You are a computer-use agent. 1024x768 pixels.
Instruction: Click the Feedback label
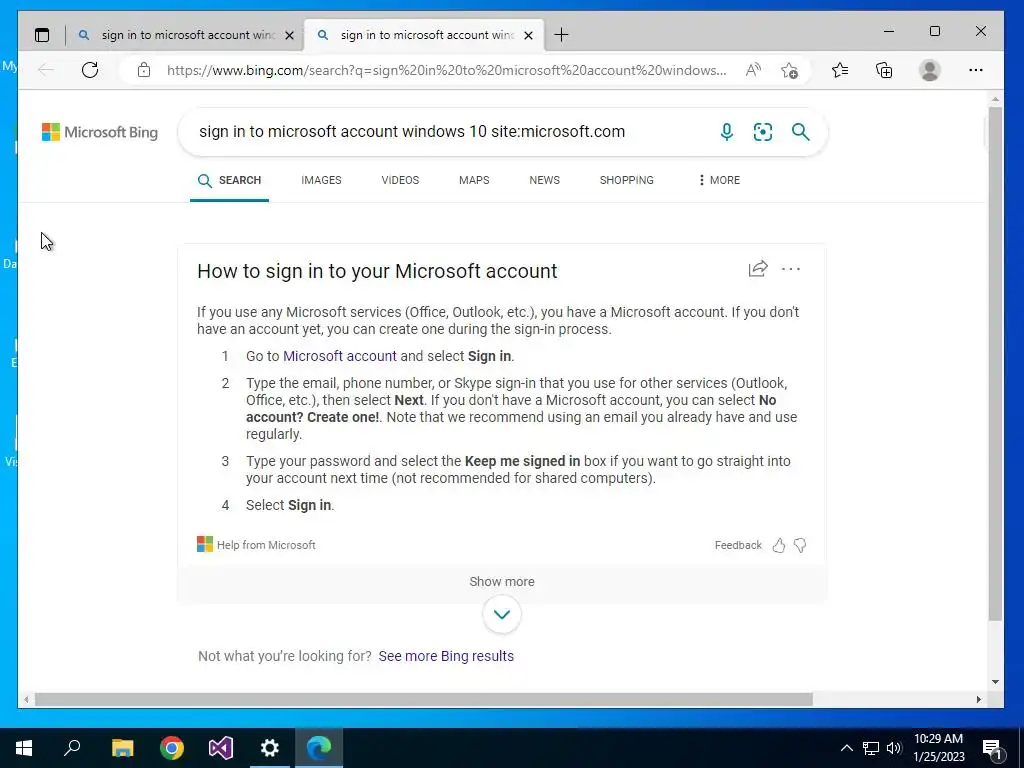click(738, 545)
